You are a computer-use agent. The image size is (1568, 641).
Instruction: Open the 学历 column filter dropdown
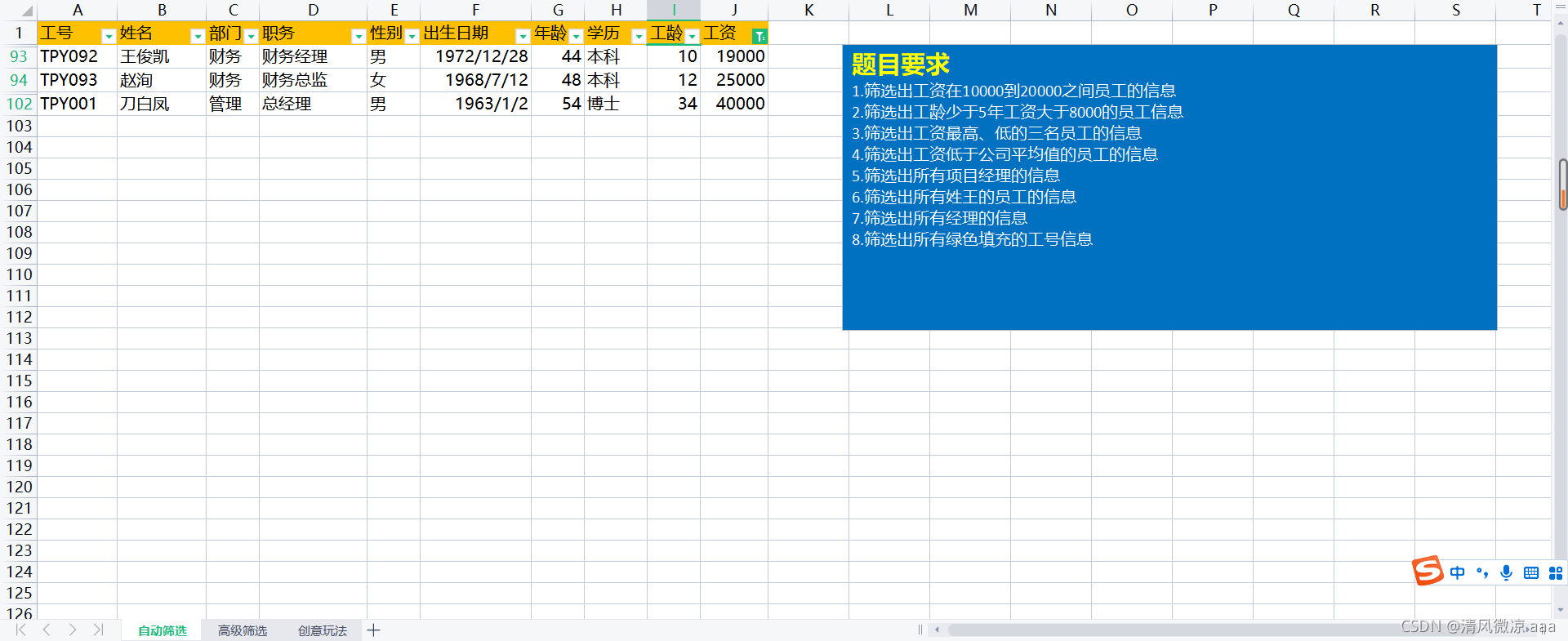click(639, 36)
